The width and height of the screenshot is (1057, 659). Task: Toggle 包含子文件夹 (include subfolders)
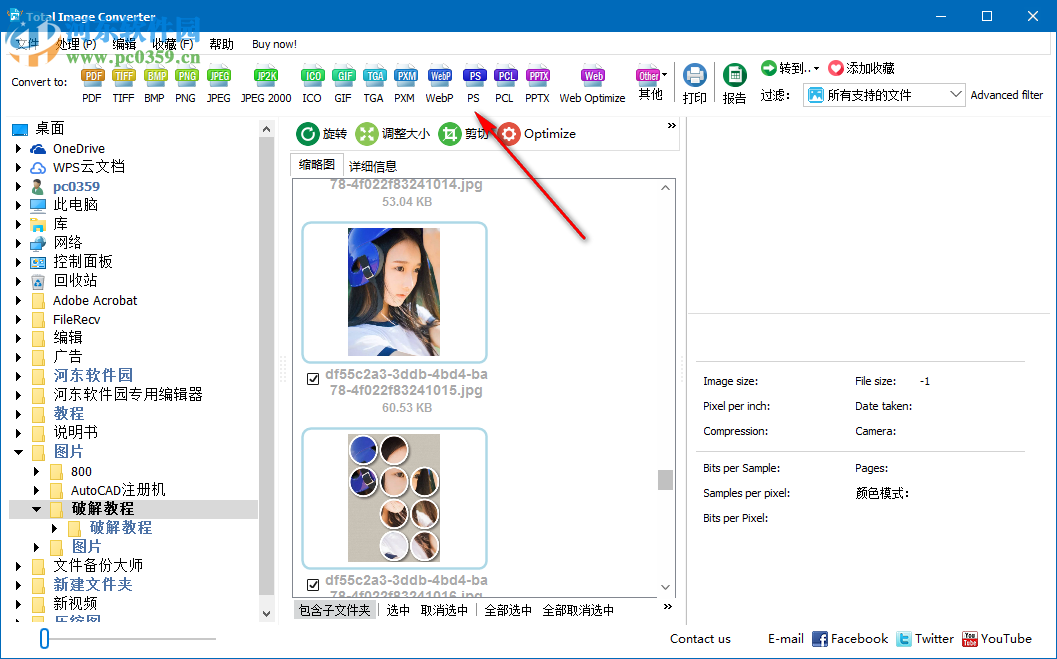point(334,609)
